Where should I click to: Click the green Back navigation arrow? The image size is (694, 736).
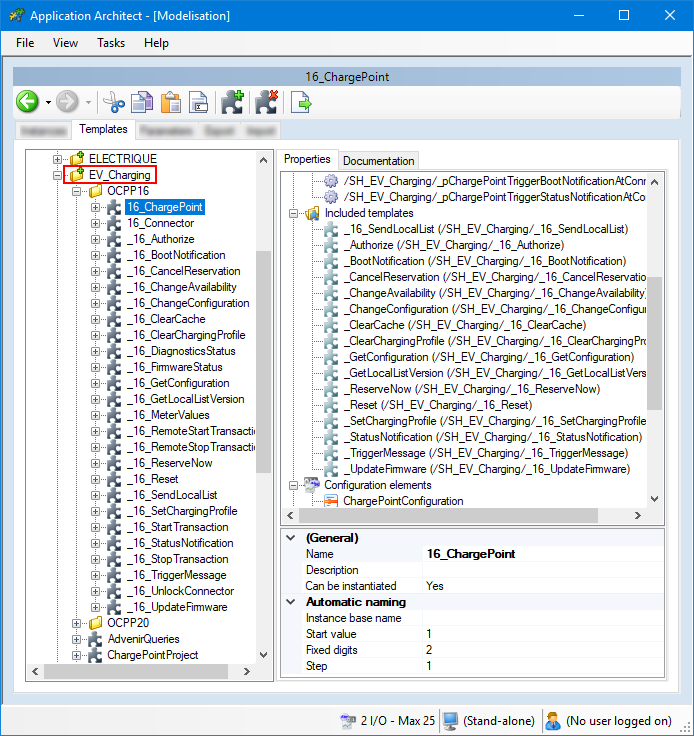[x=28, y=101]
